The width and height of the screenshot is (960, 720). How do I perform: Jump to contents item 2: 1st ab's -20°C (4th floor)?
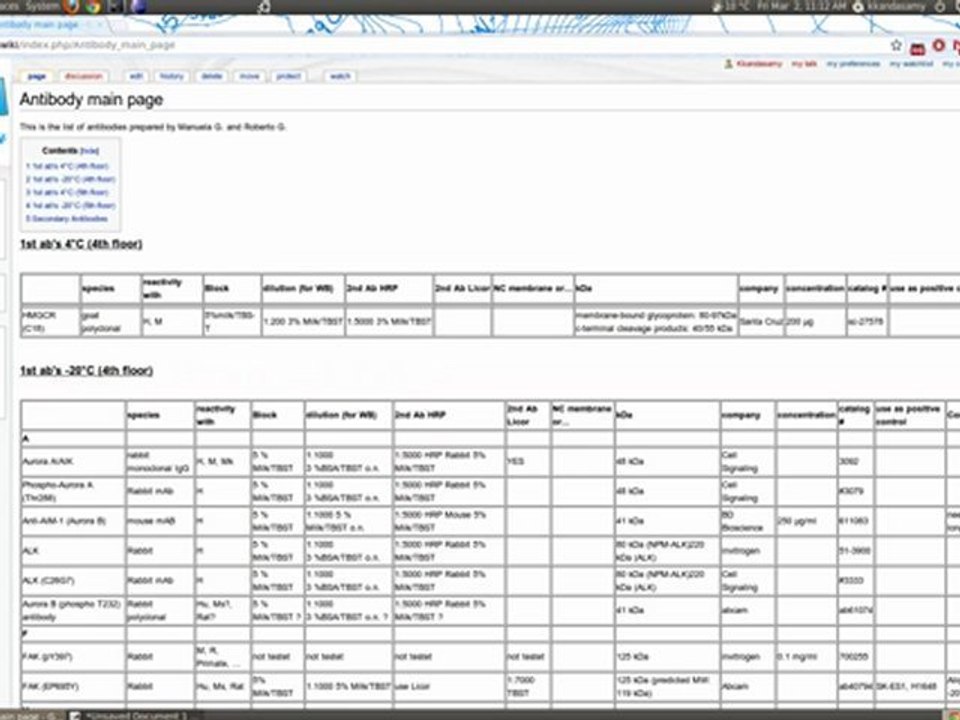click(70, 179)
